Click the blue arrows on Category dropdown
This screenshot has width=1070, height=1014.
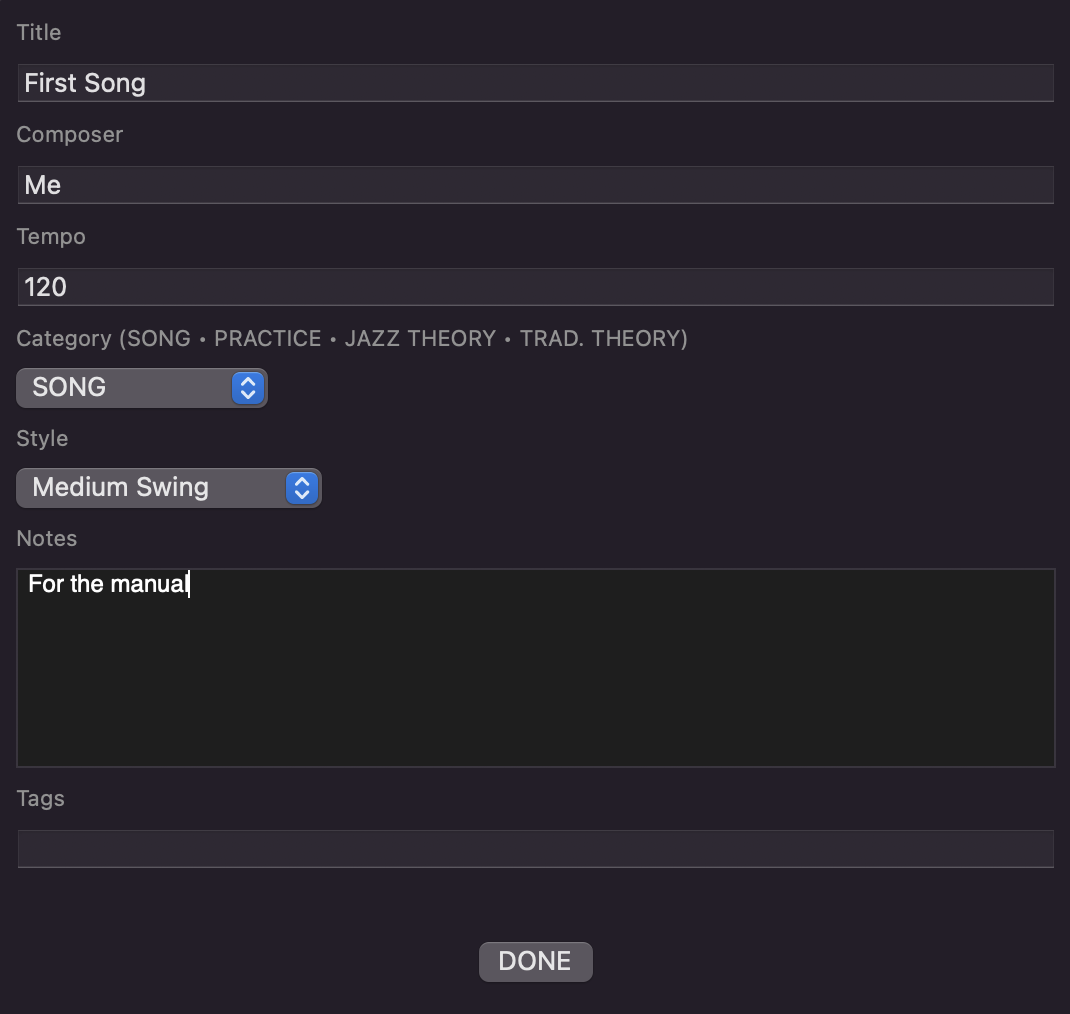(248, 388)
